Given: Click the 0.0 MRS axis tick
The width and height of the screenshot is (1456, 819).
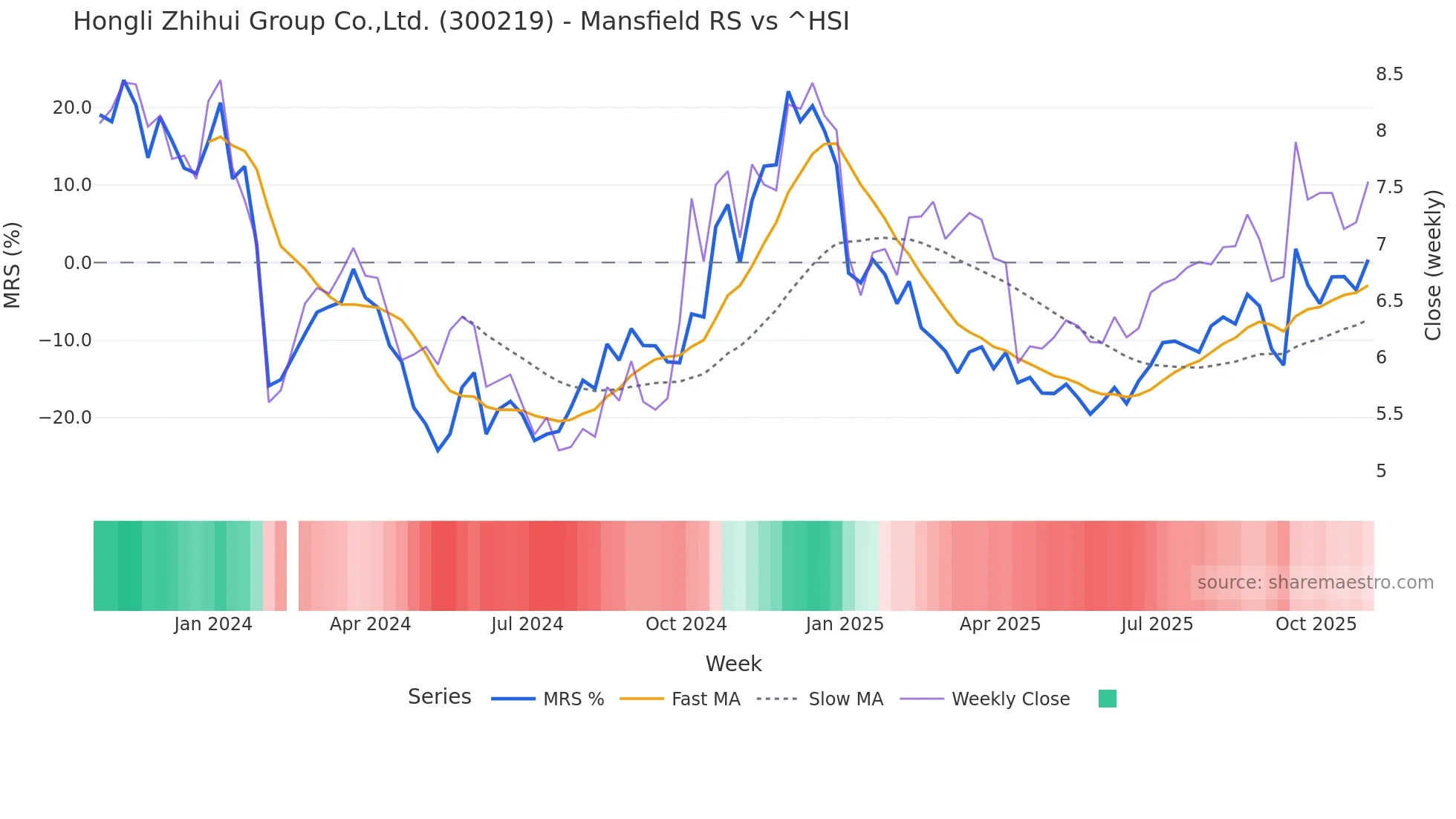Looking at the screenshot, I should 77,263.
